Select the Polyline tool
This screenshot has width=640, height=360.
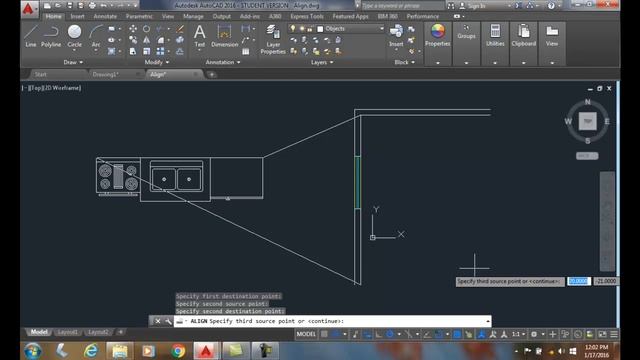[x=51, y=36]
